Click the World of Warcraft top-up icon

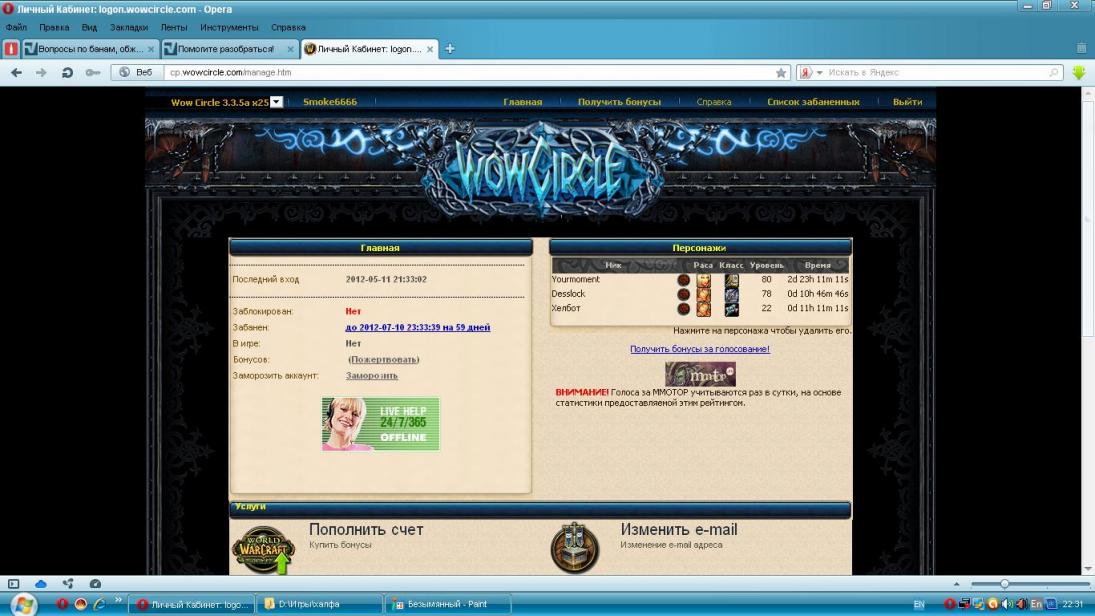[x=263, y=549]
